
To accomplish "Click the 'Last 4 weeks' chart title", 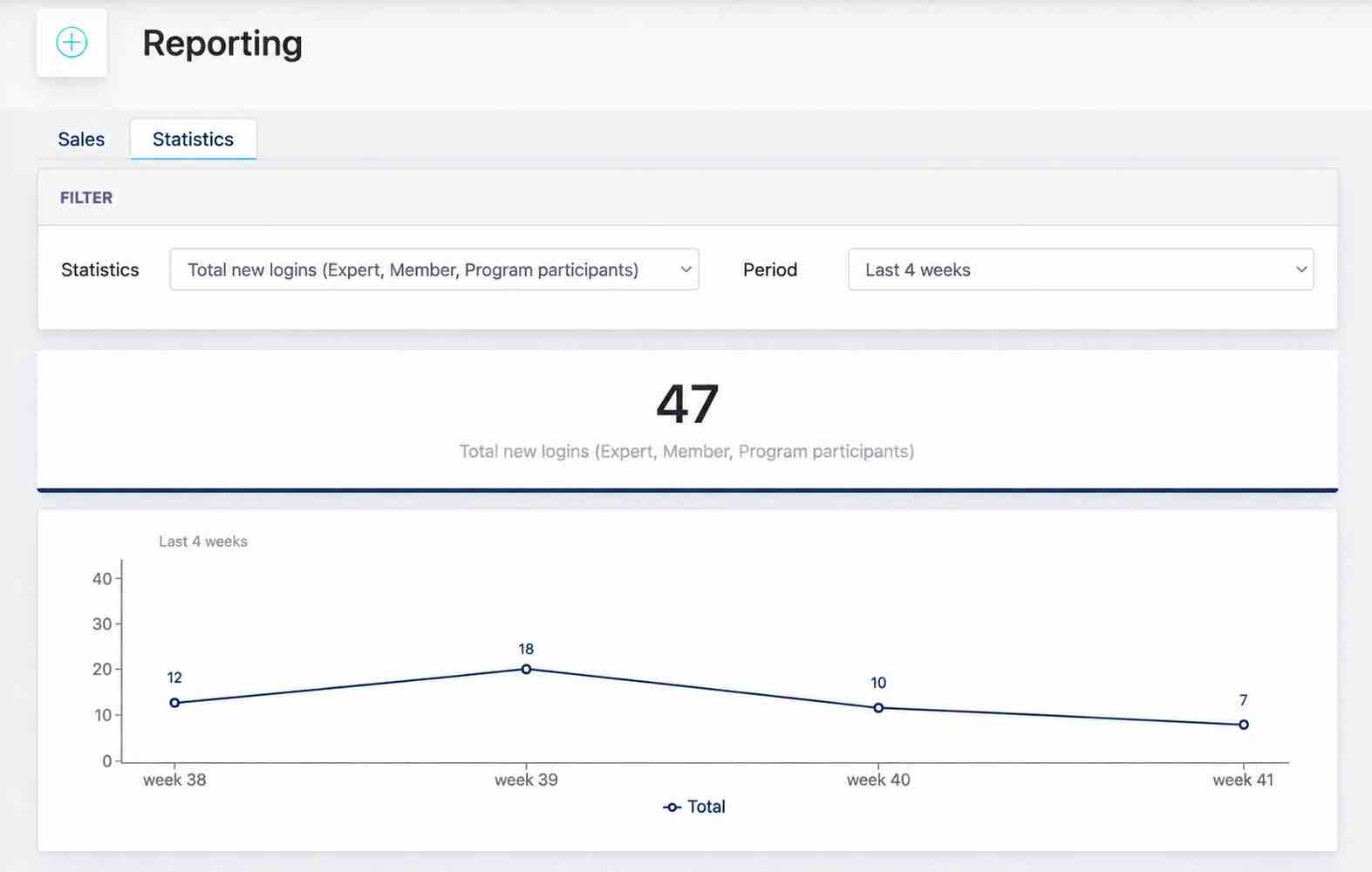I will [x=203, y=542].
